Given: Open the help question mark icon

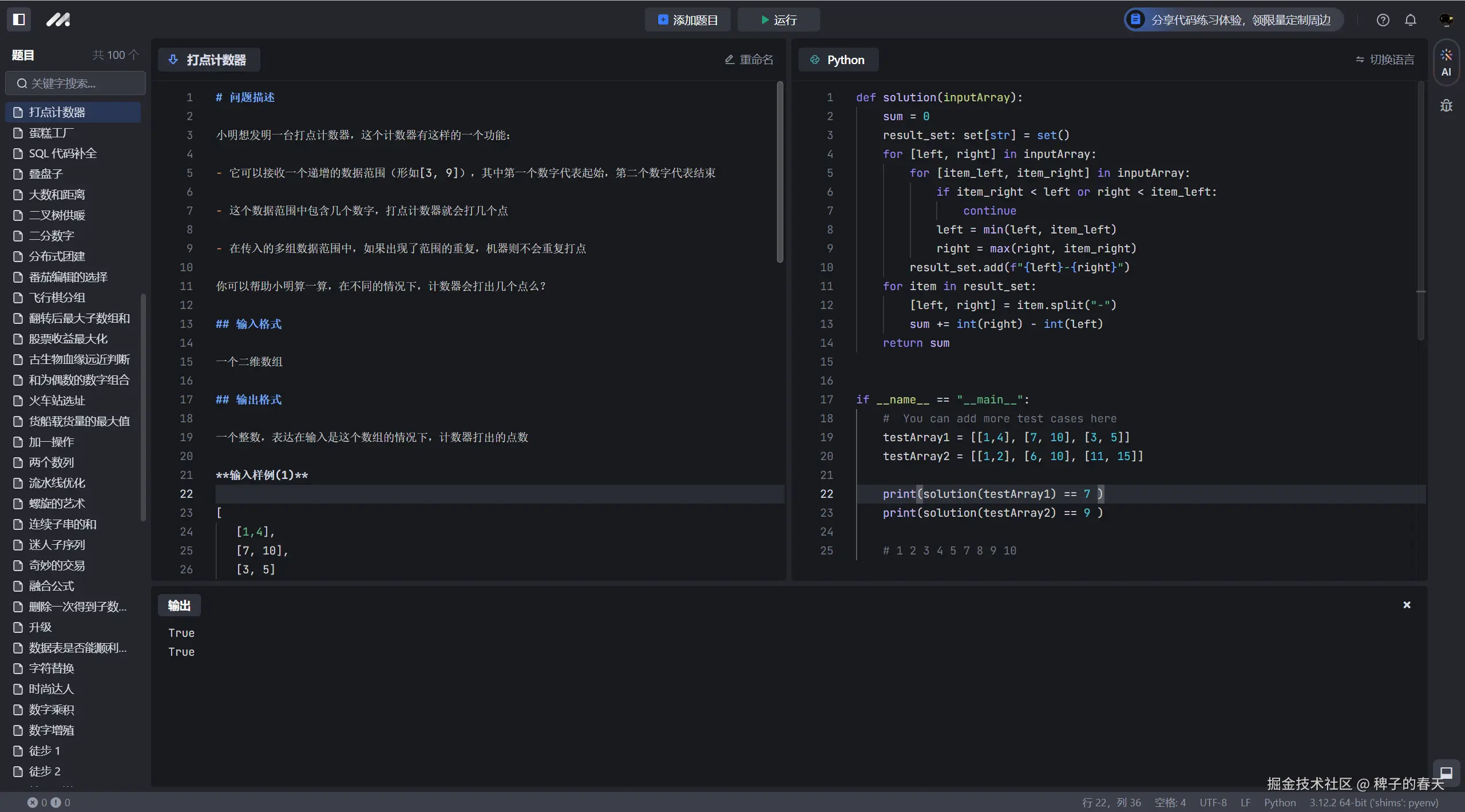Looking at the screenshot, I should click(x=1383, y=20).
